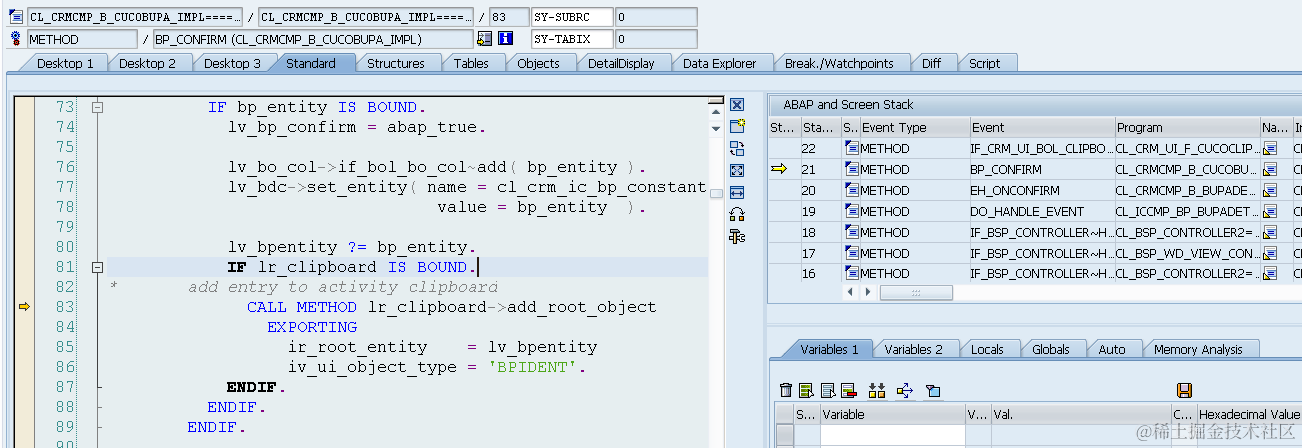Click the SY-TABIX variable field
This screenshot has width=1302, height=448.
tap(571, 39)
